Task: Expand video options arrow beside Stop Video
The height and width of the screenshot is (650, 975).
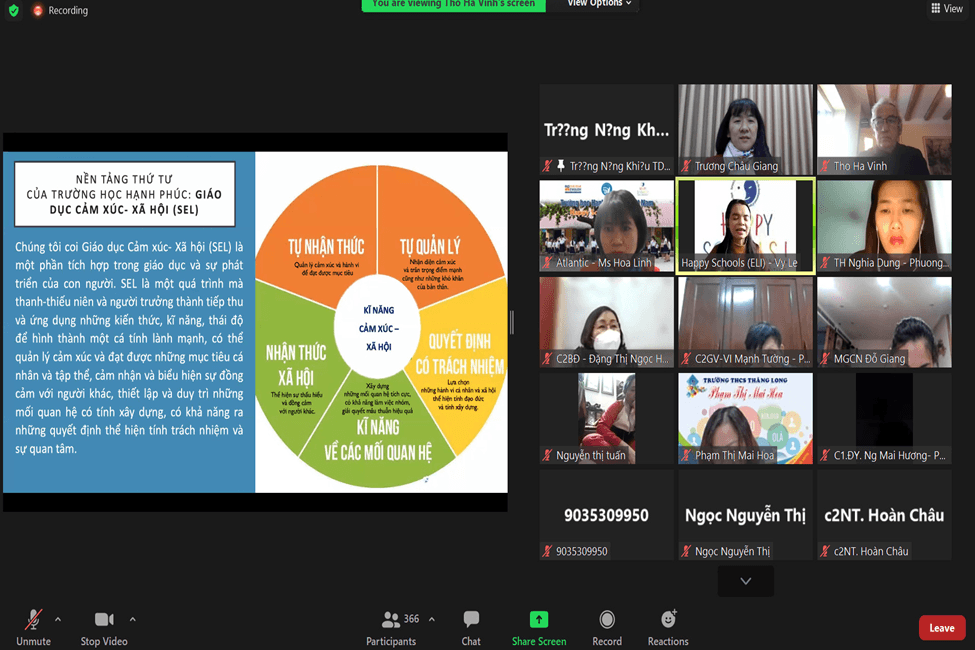Action: [132, 619]
